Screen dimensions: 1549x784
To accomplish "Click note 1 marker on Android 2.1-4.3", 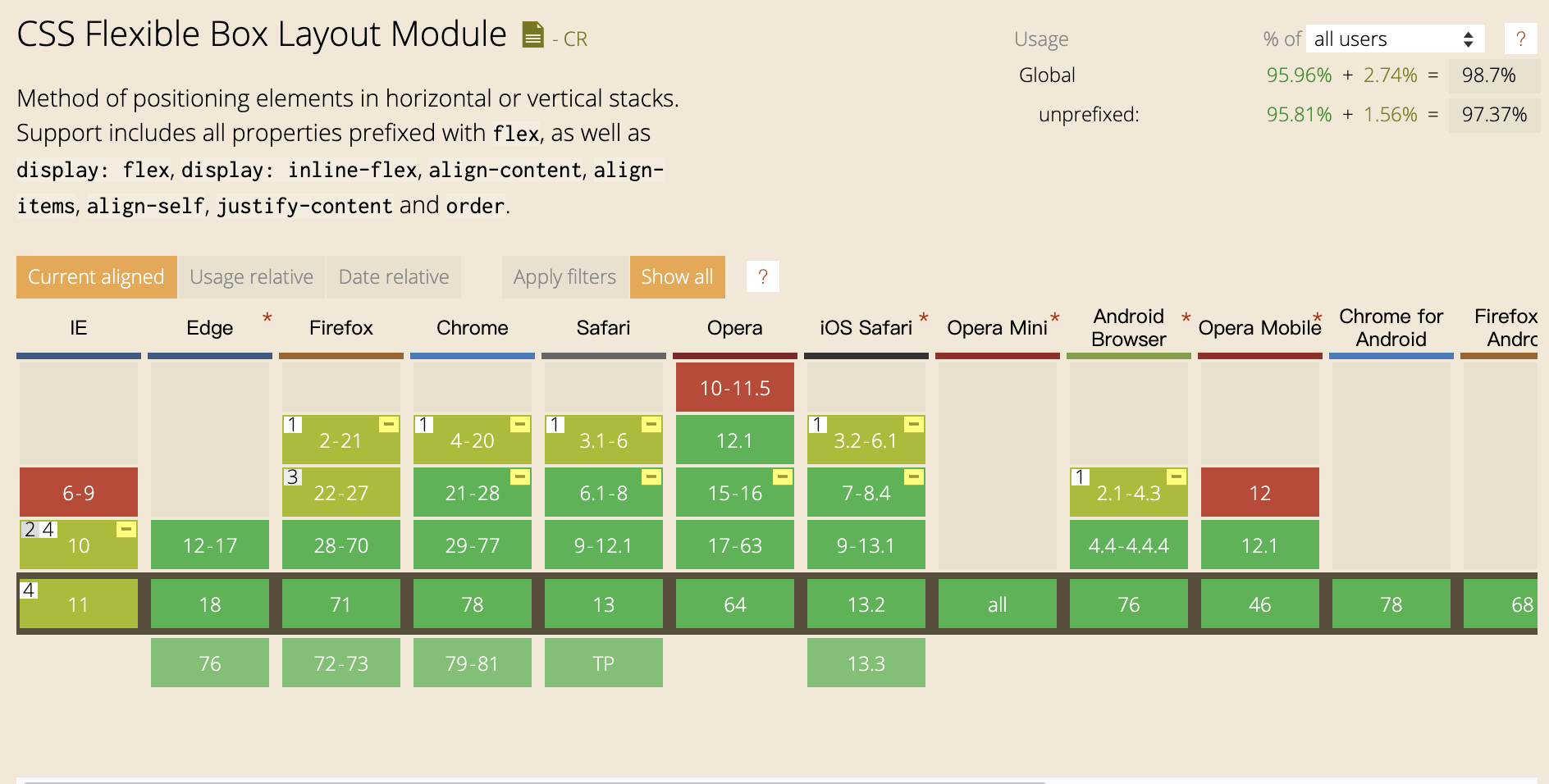I will pyautogui.click(x=1080, y=477).
